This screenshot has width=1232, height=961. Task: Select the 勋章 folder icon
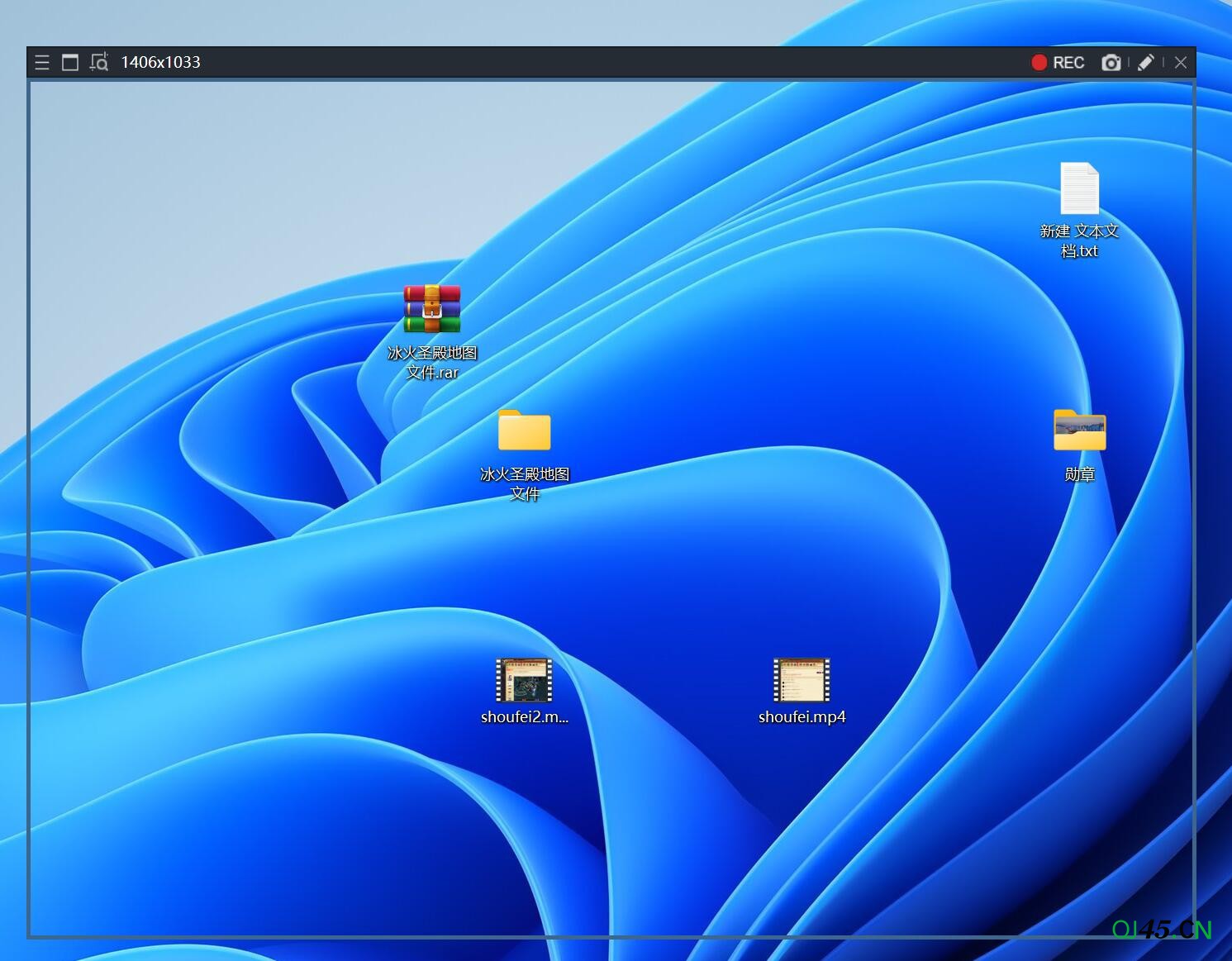[x=1080, y=431]
